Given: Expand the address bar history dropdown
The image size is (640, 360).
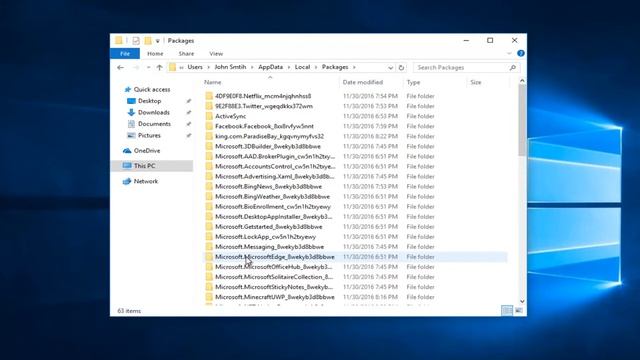Looking at the screenshot, I should click(390, 68).
